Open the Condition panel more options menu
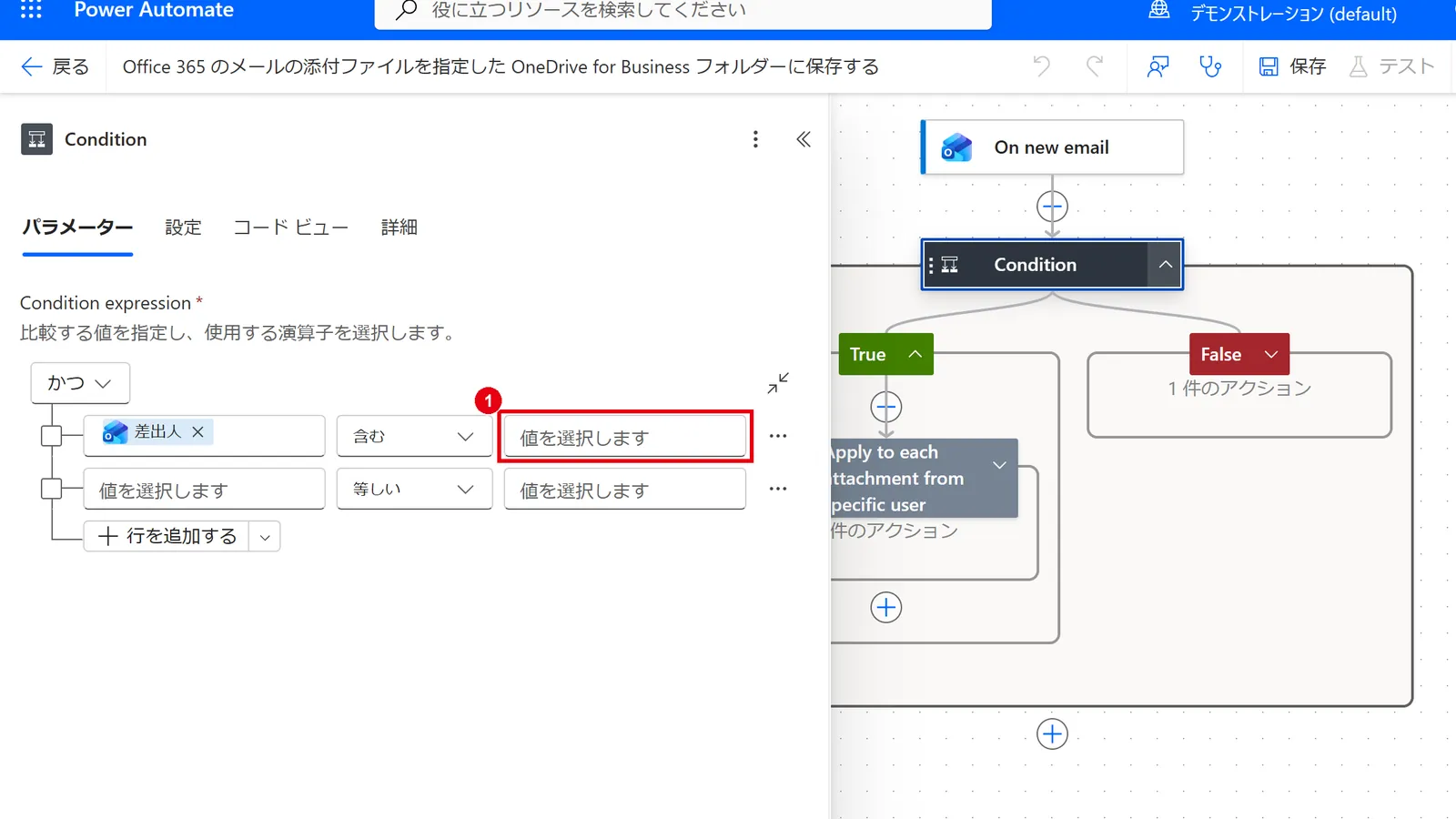The image size is (1456, 819). point(755,139)
